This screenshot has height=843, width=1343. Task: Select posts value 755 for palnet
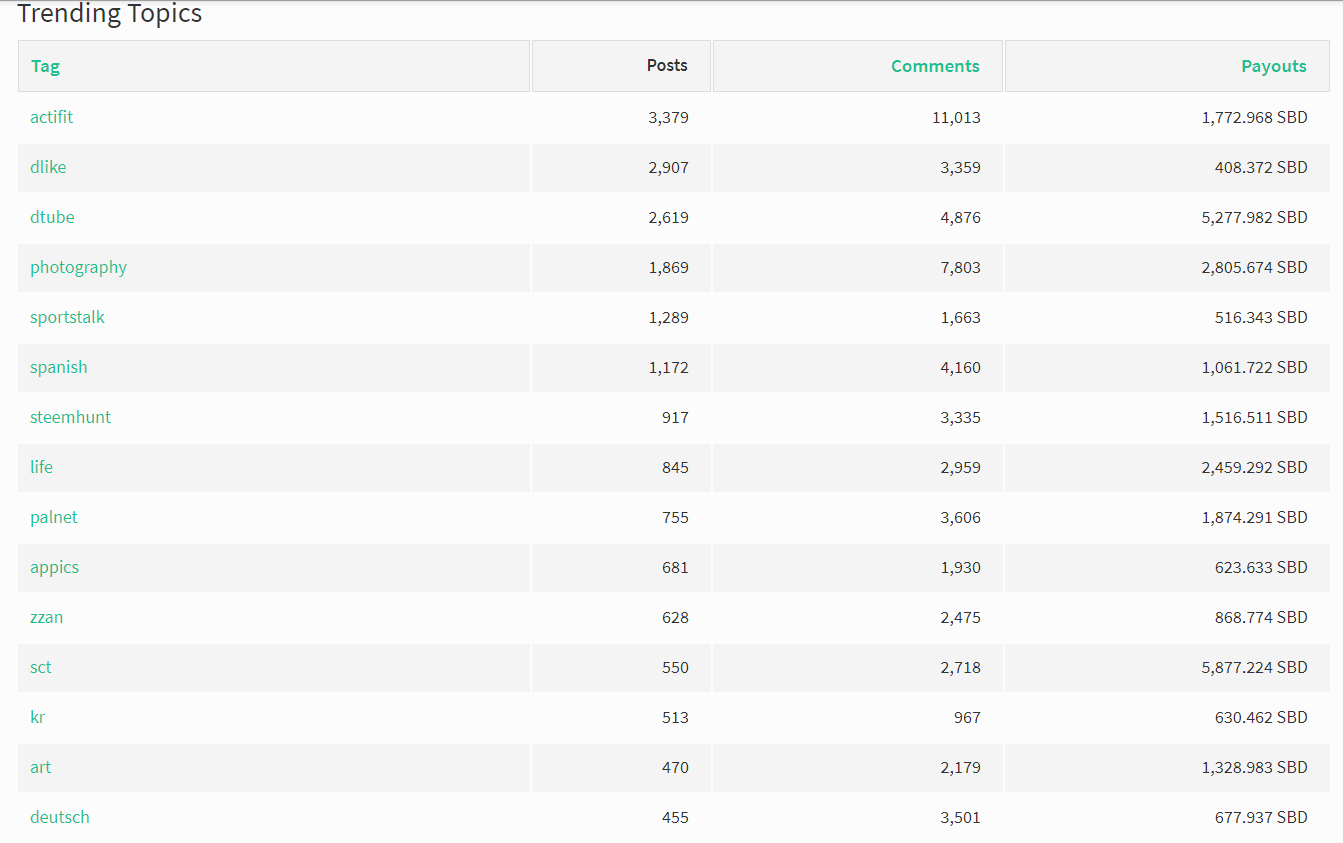pos(675,517)
